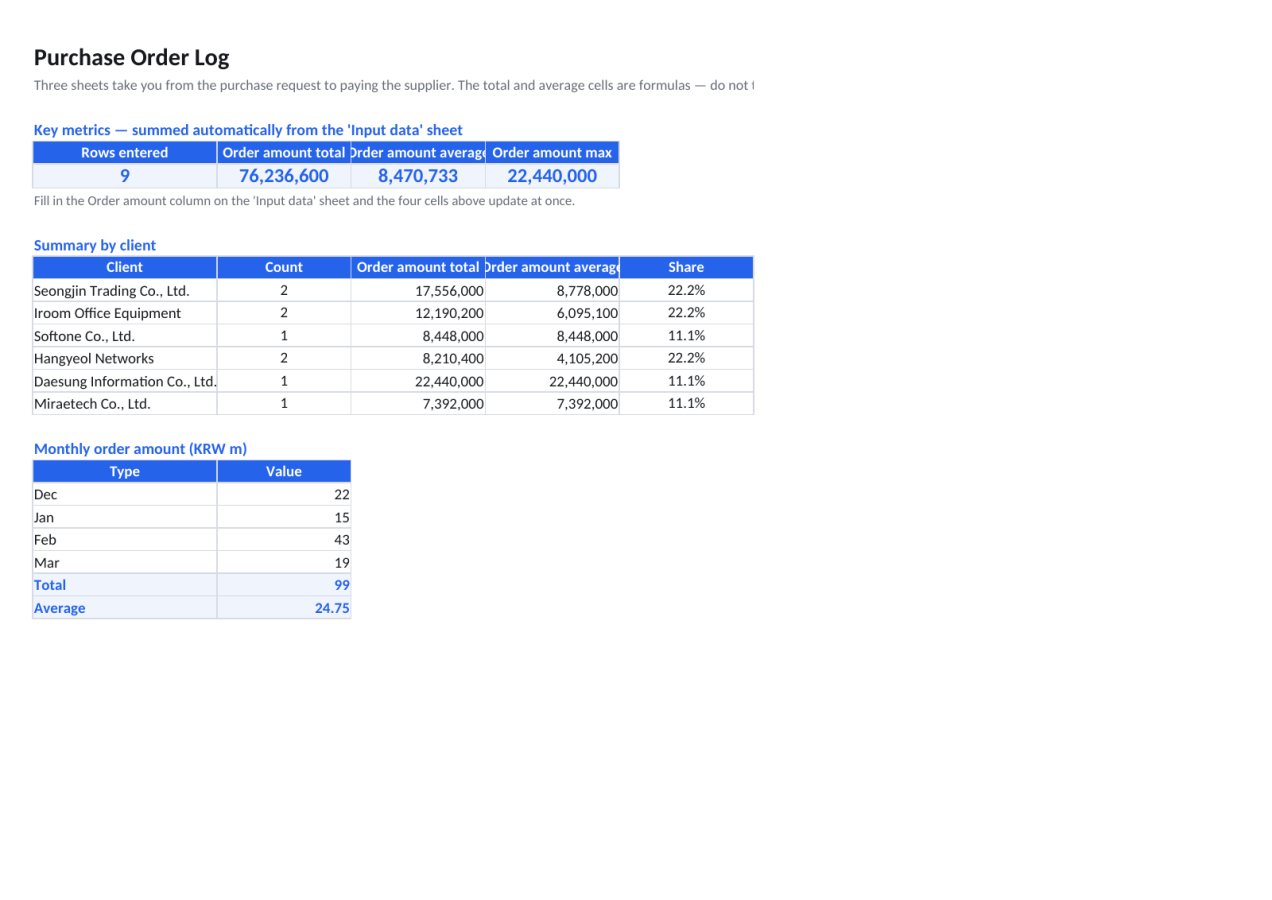The height and width of the screenshot is (900, 1272).
Task: Click the amount '12,190,200'
Action: coord(418,313)
